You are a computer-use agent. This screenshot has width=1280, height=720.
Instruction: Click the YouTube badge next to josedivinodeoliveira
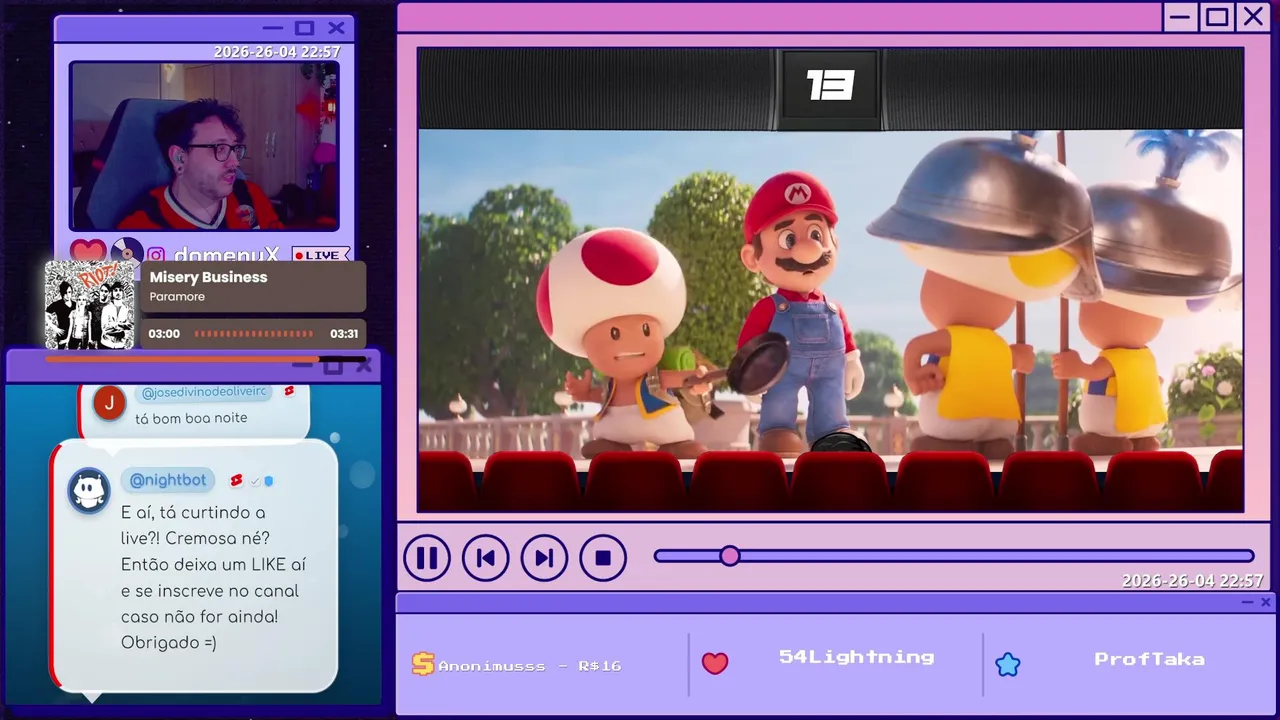coord(289,391)
